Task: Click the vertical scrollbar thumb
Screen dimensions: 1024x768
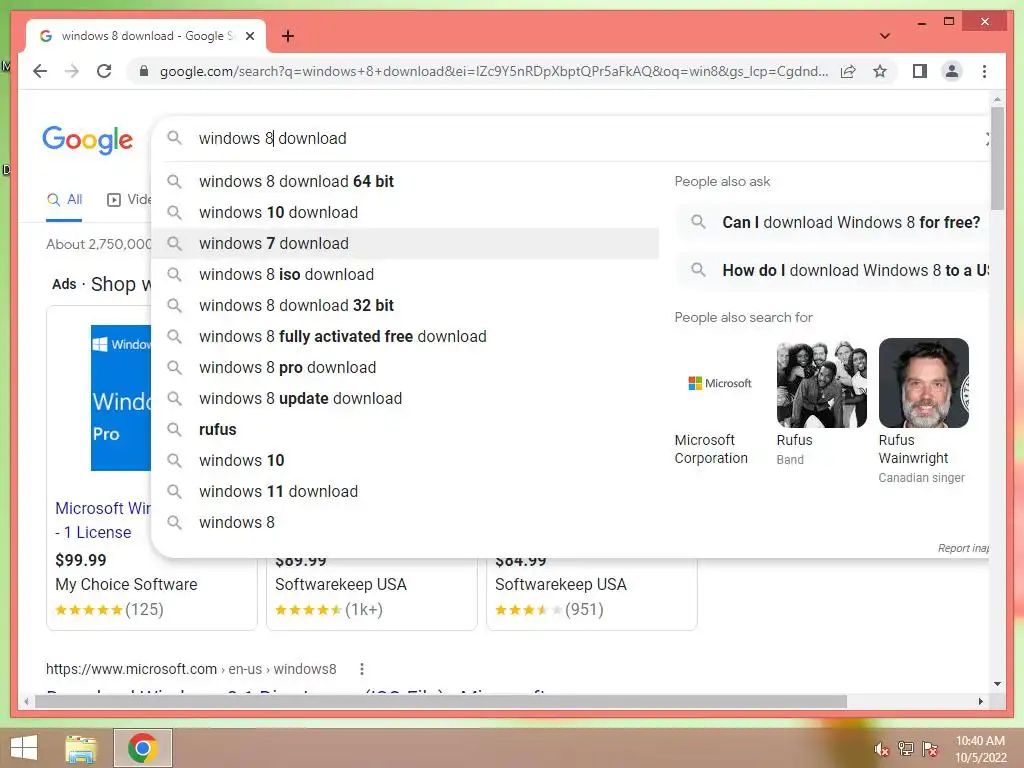Action: [x=997, y=159]
